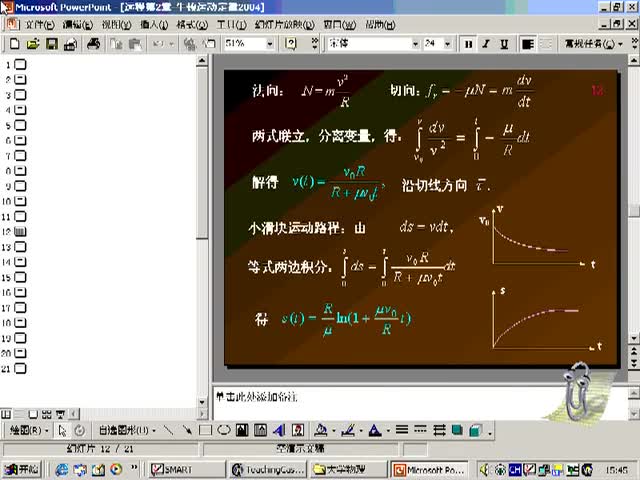Open the font name dropdown
Screen dimensions: 640x480
415,44
